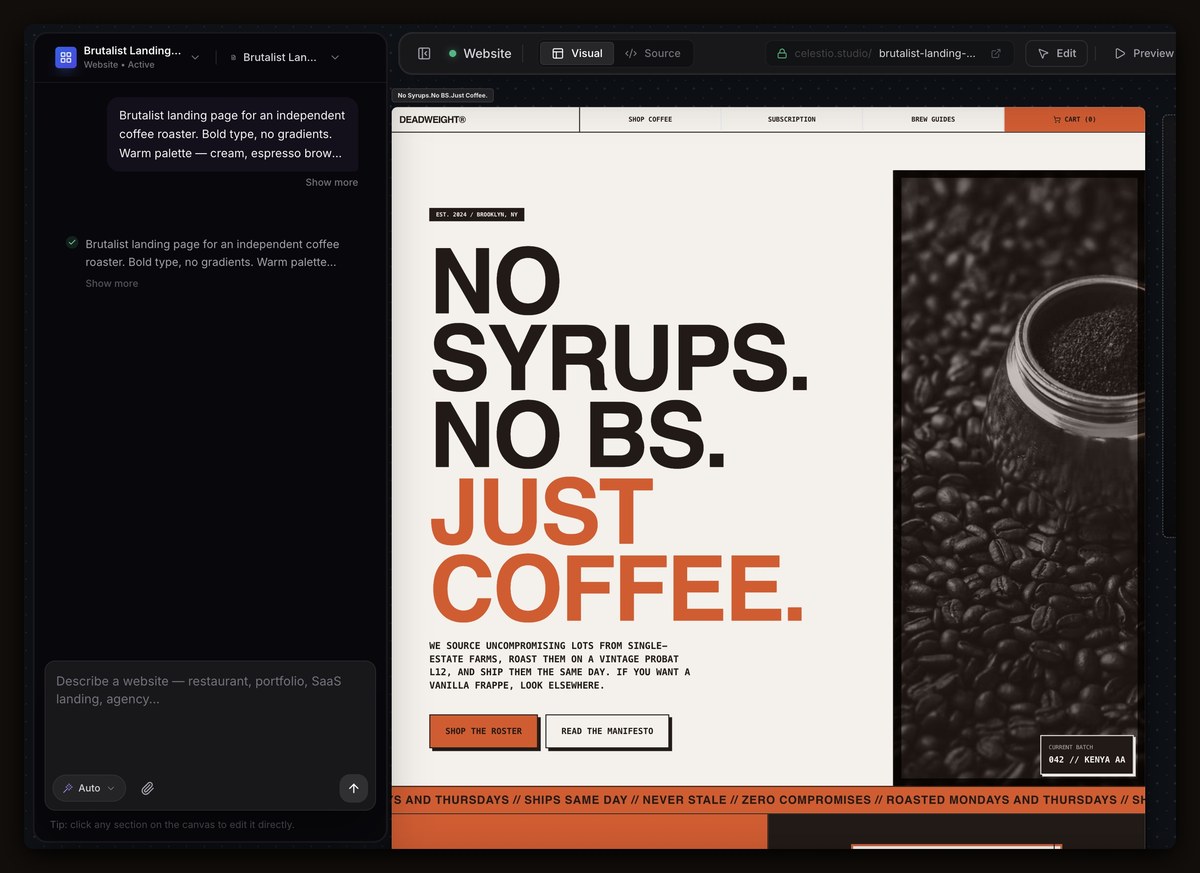
Task: Click the green completed checkmark icon
Action: (x=72, y=242)
